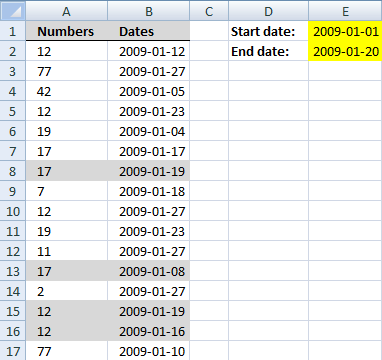Click date cell 2009-01-04
This screenshot has width=382, height=360.
pyautogui.click(x=149, y=131)
